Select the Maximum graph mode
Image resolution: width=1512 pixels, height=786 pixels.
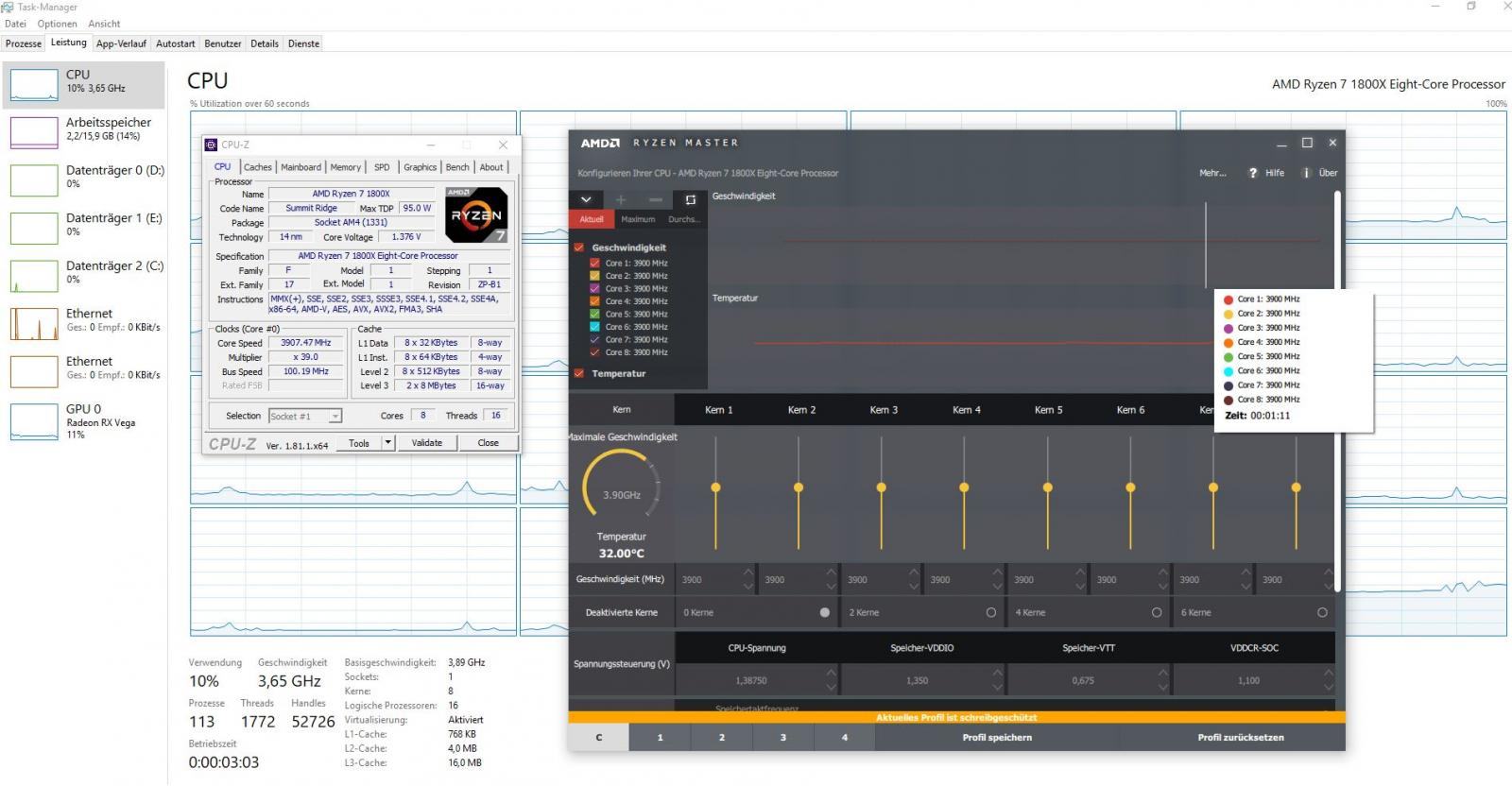(638, 219)
